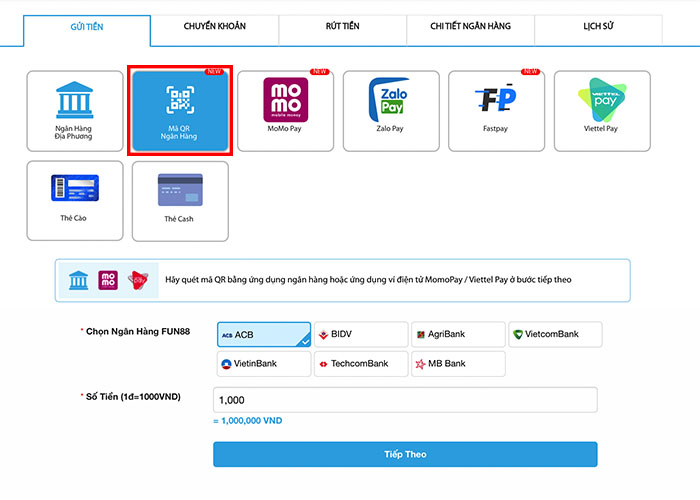Click the QR scan instruction text
The image size is (700, 500).
368,280
